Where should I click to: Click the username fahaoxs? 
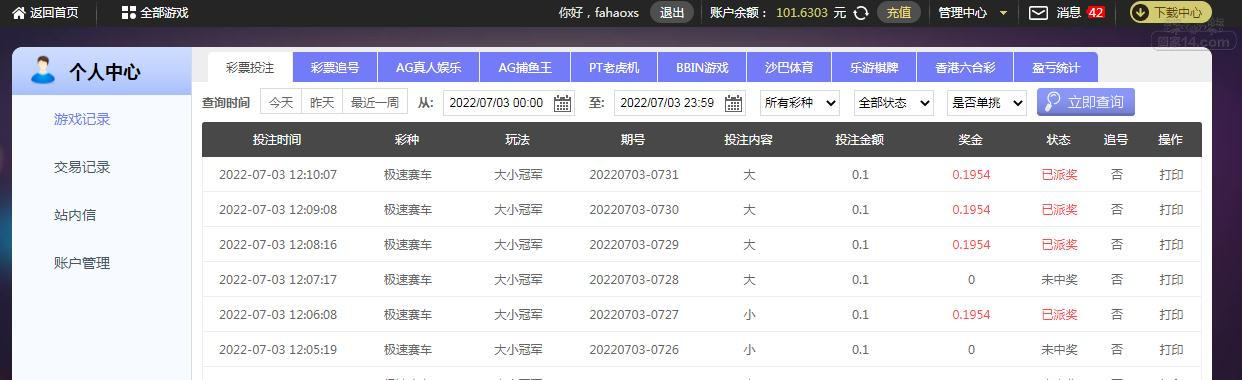[x=616, y=13]
